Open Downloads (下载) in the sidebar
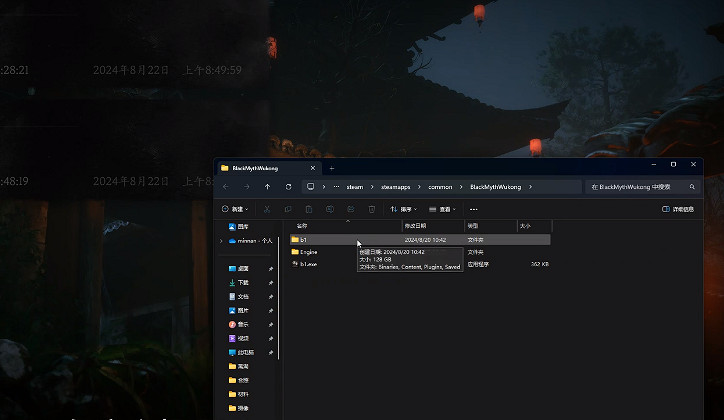The width and height of the screenshot is (724, 420). (243, 283)
